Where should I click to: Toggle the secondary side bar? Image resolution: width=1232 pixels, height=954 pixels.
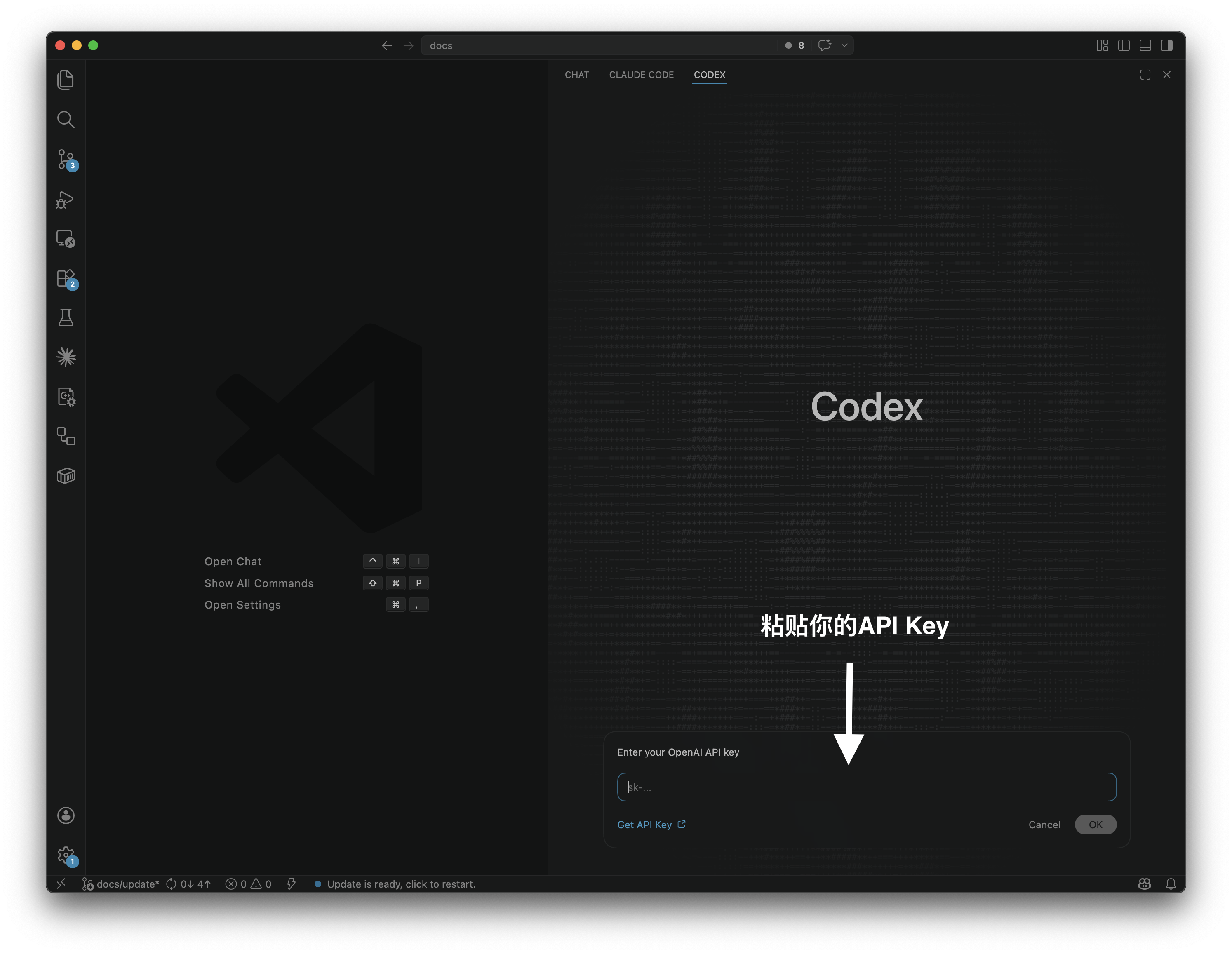click(1166, 45)
